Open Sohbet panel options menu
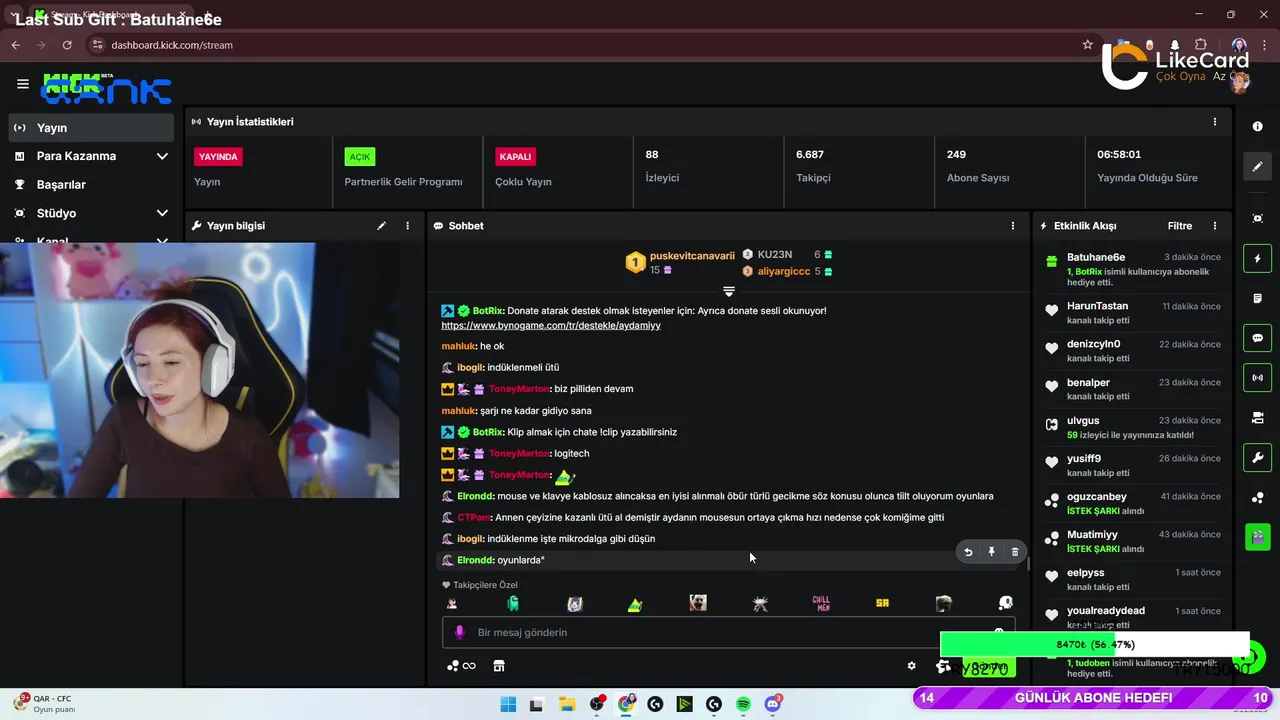Viewport: 1280px width, 720px height. (1012, 226)
